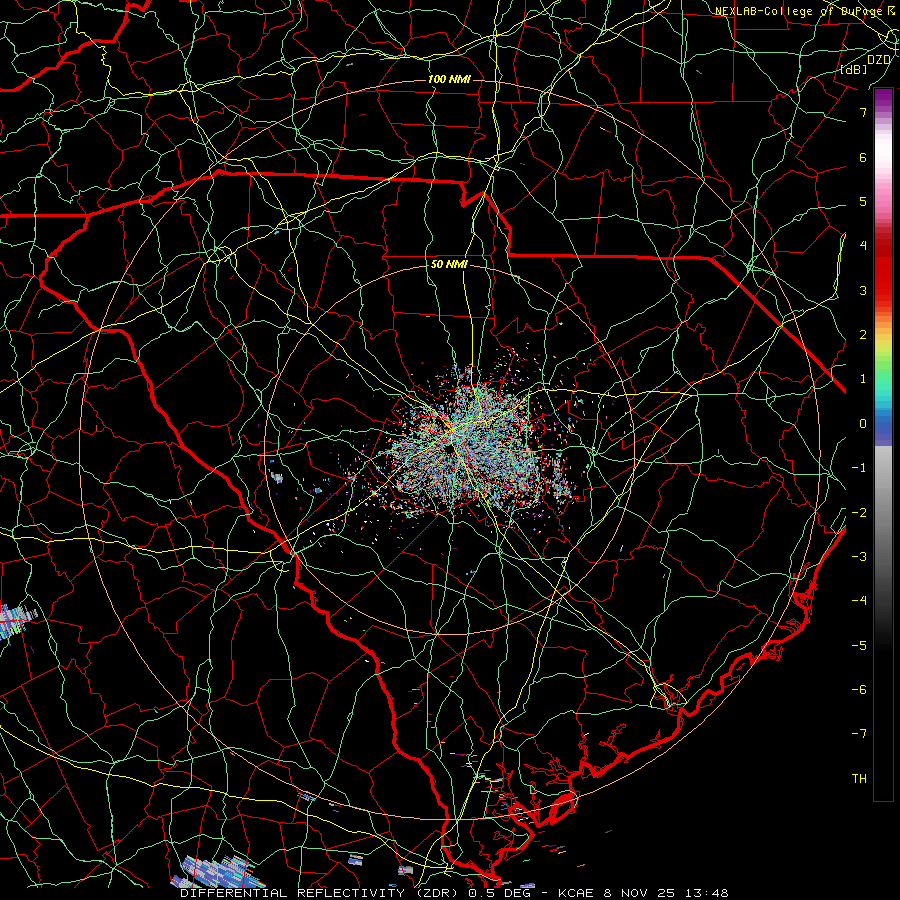900x900 pixels.
Task: Click the 7 value on the color scale
Action: pyautogui.click(x=863, y=112)
